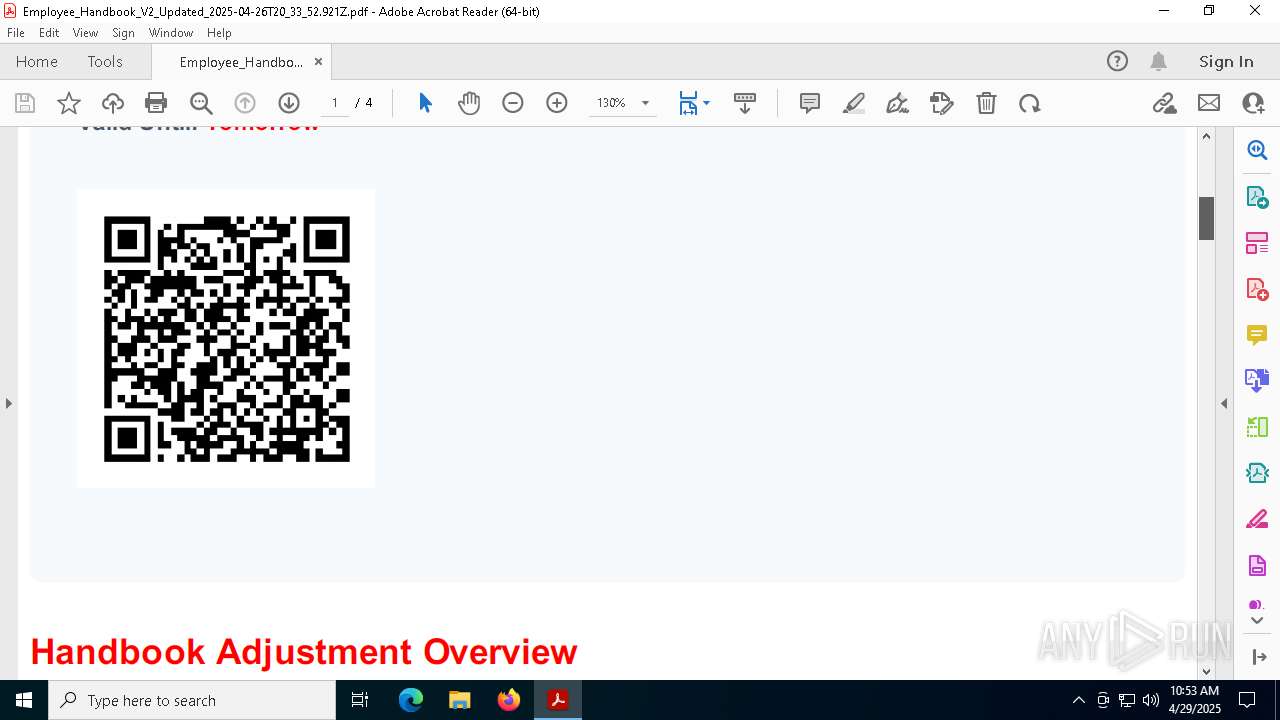The height and width of the screenshot is (720, 1280).
Task: Show hidden system tray icons
Action: coord(1078,700)
